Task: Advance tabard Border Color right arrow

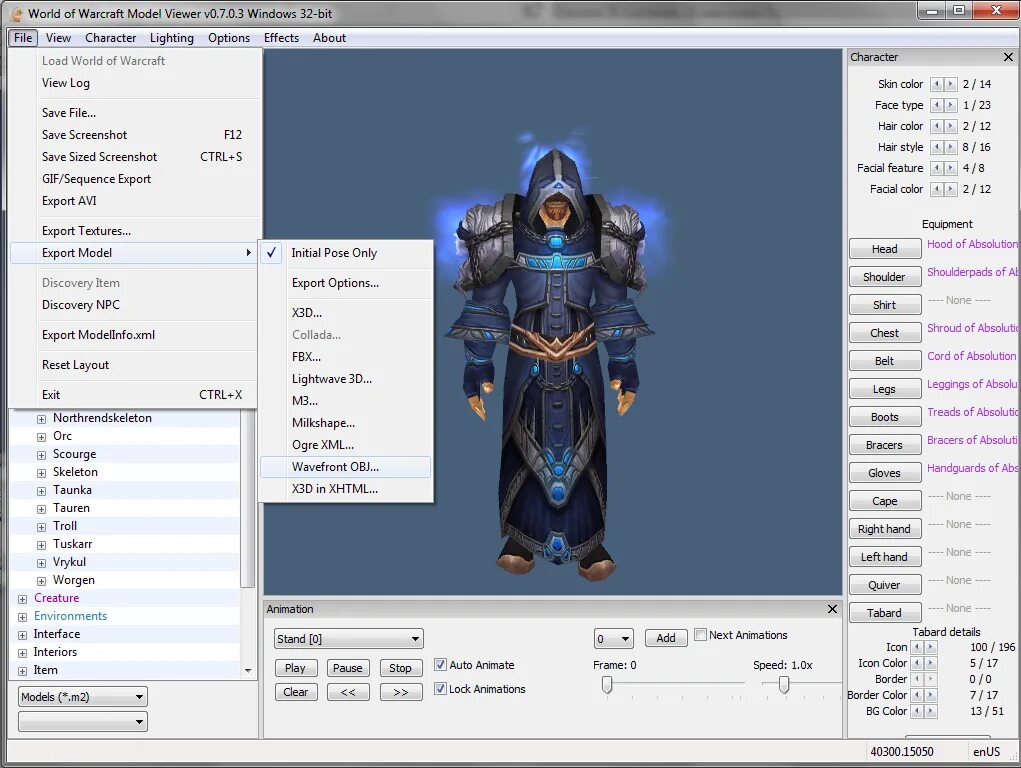Action: (931, 695)
